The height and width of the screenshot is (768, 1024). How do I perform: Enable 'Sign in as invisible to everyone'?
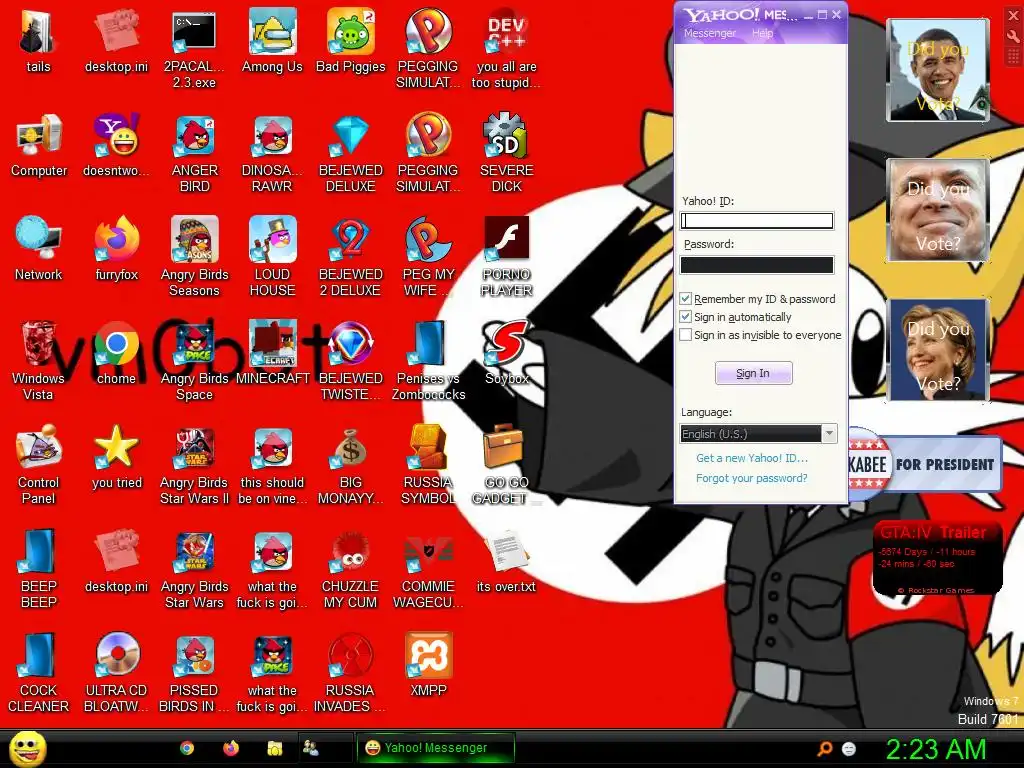686,335
